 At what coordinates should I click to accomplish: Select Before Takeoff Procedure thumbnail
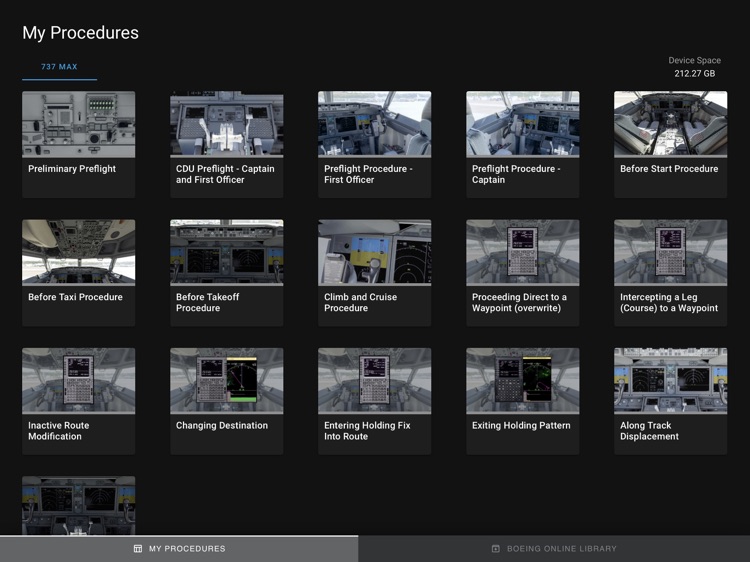(226, 253)
